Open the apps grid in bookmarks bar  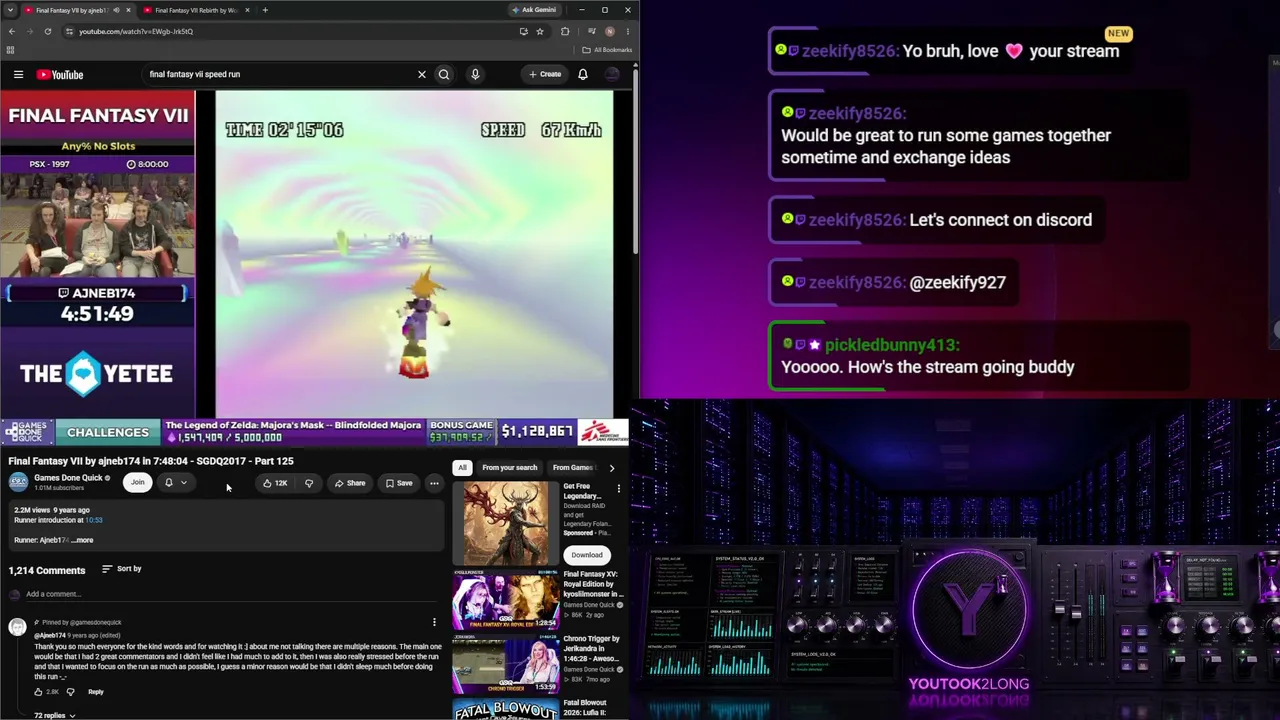10,50
